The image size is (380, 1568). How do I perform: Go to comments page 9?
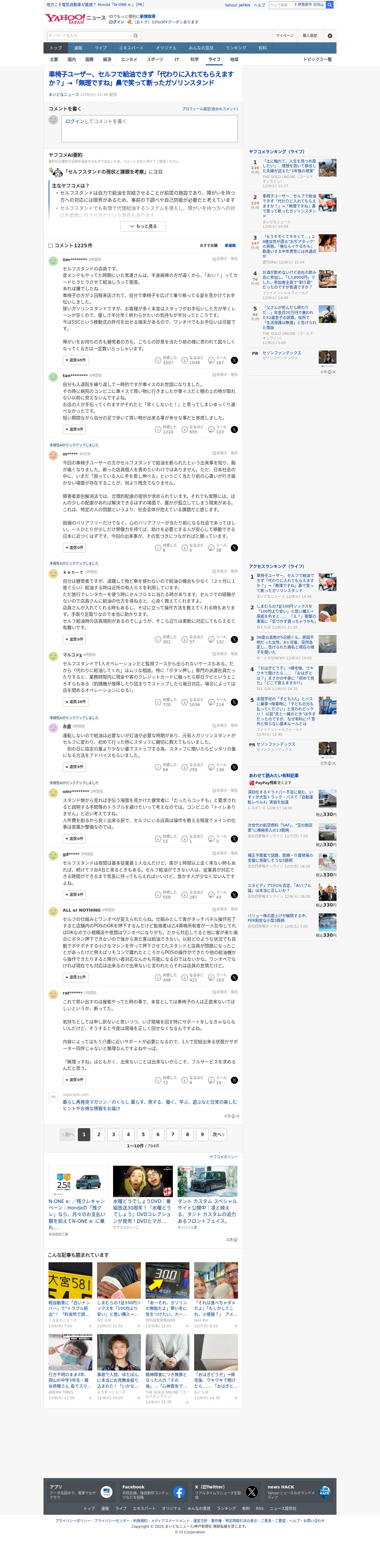click(x=202, y=1135)
